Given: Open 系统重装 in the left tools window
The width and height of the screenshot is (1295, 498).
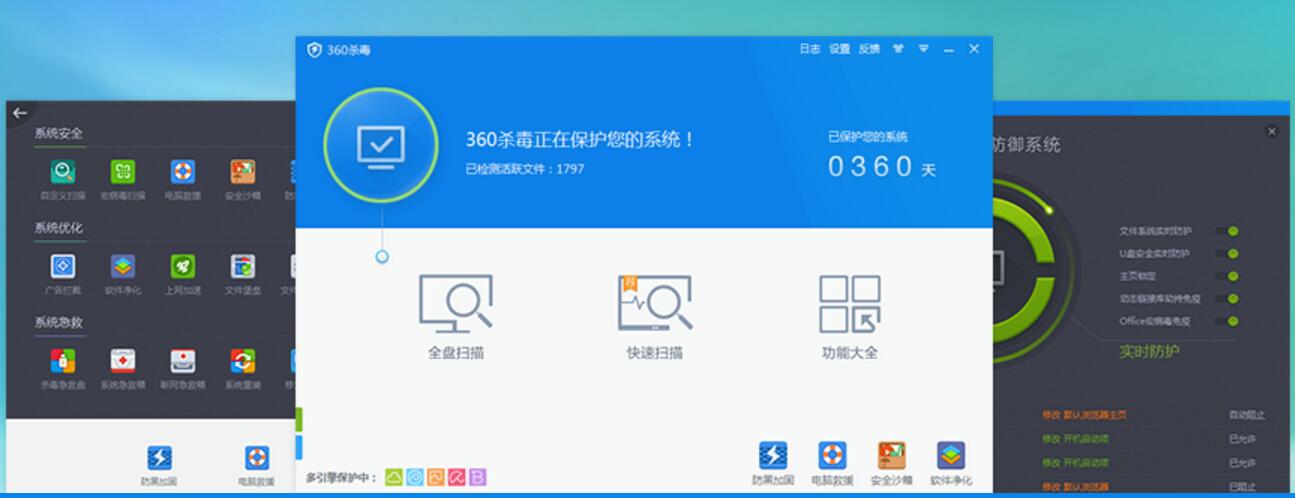Looking at the screenshot, I should coord(242,368).
